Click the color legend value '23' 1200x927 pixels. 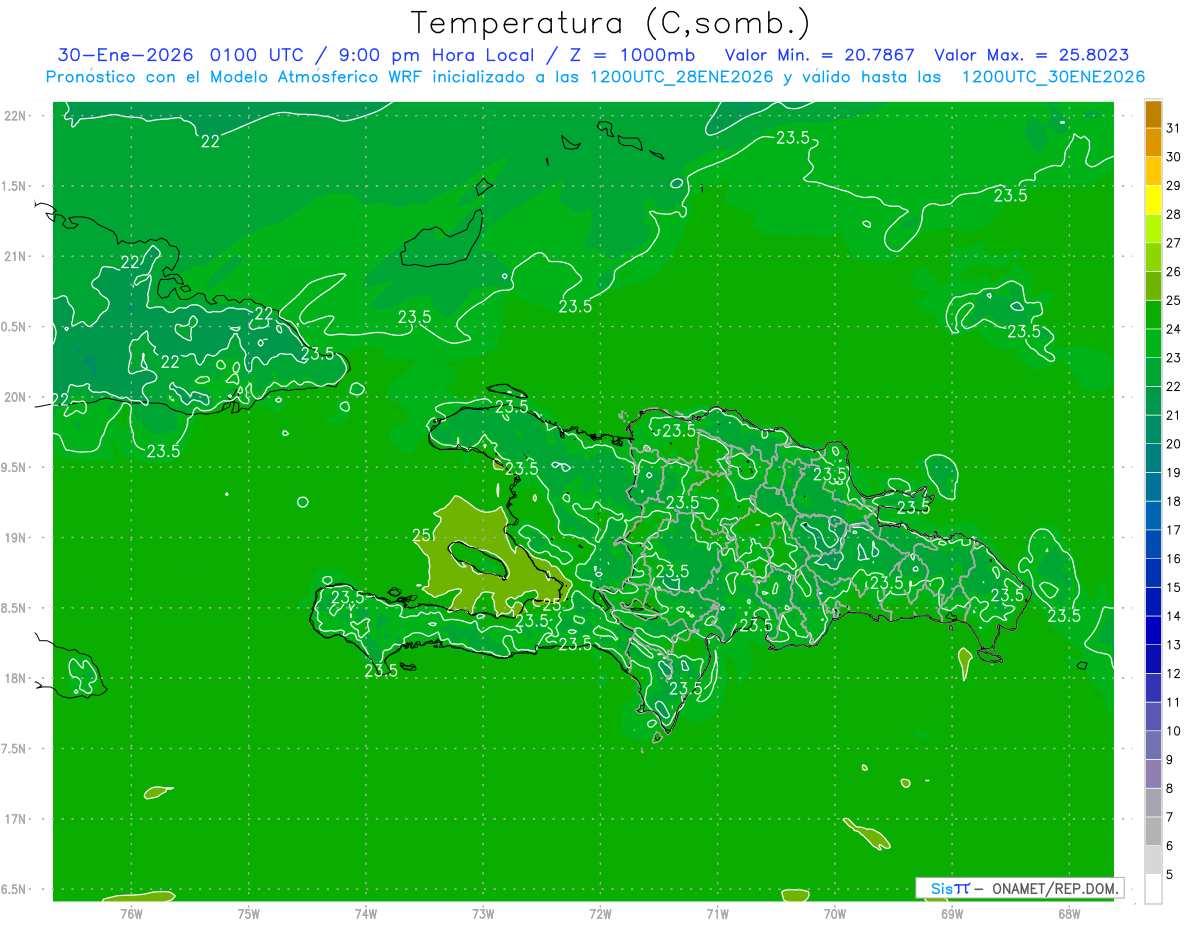tap(1173, 358)
